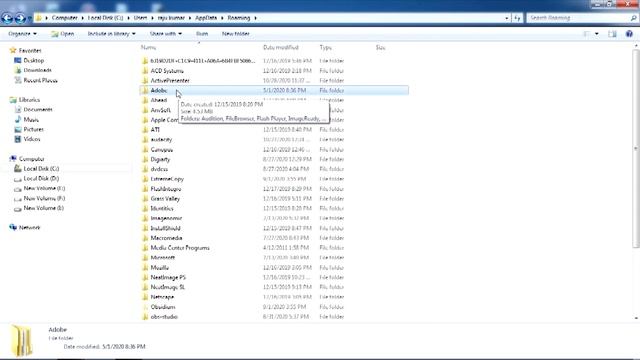Image resolution: width=640 pixels, height=360 pixels.
Task: Open the change view dropdown arrow
Action: (x=597, y=34)
